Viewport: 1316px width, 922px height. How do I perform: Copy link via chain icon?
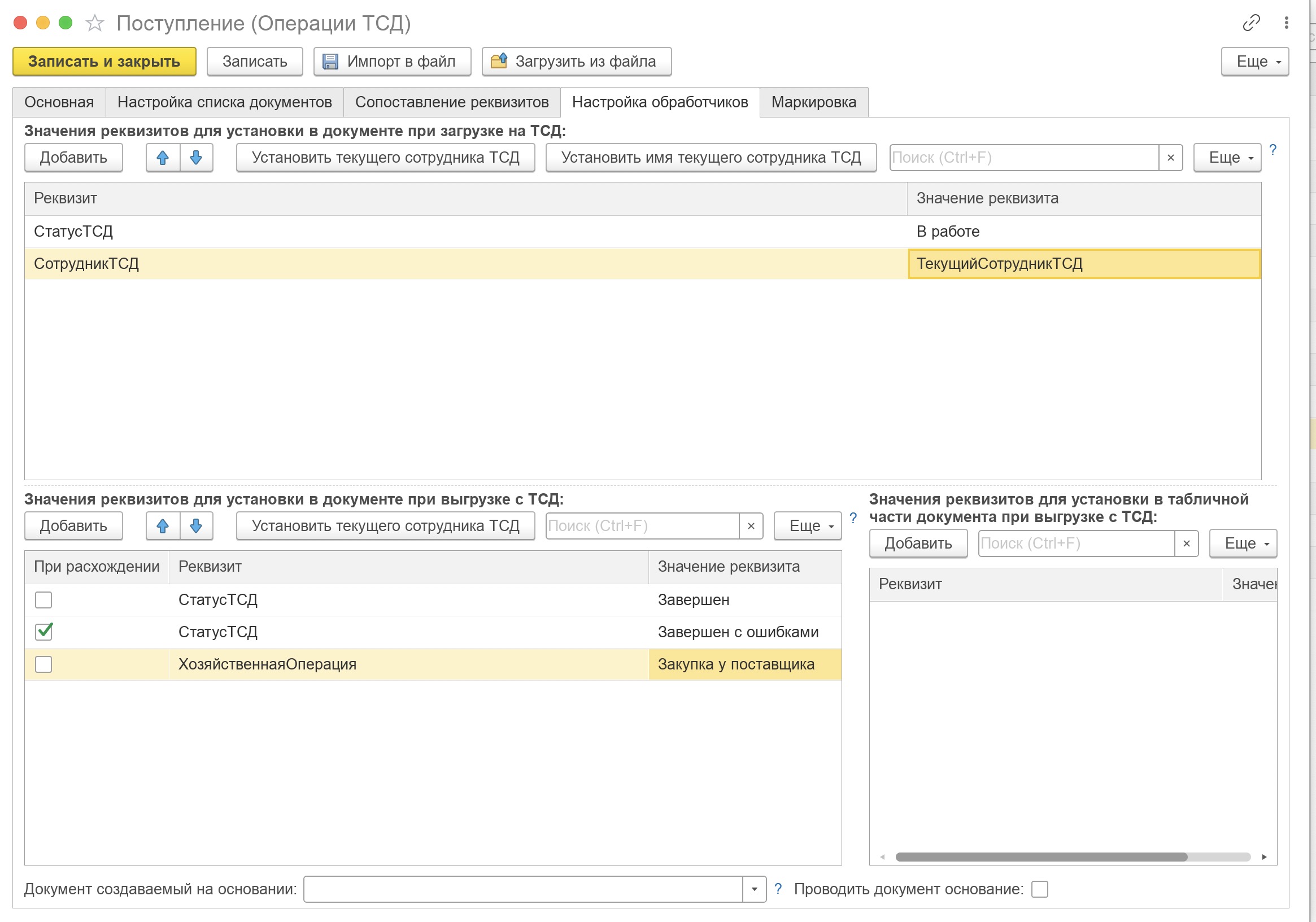[1250, 23]
